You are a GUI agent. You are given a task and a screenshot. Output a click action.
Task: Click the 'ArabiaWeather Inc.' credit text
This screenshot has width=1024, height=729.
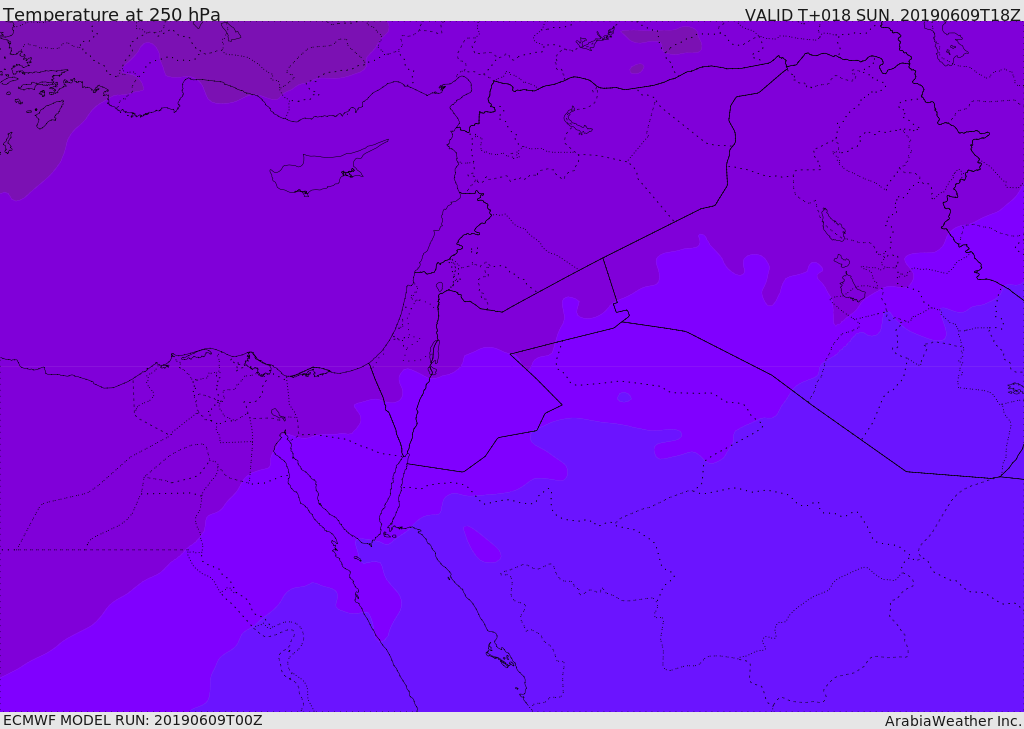[953, 721]
